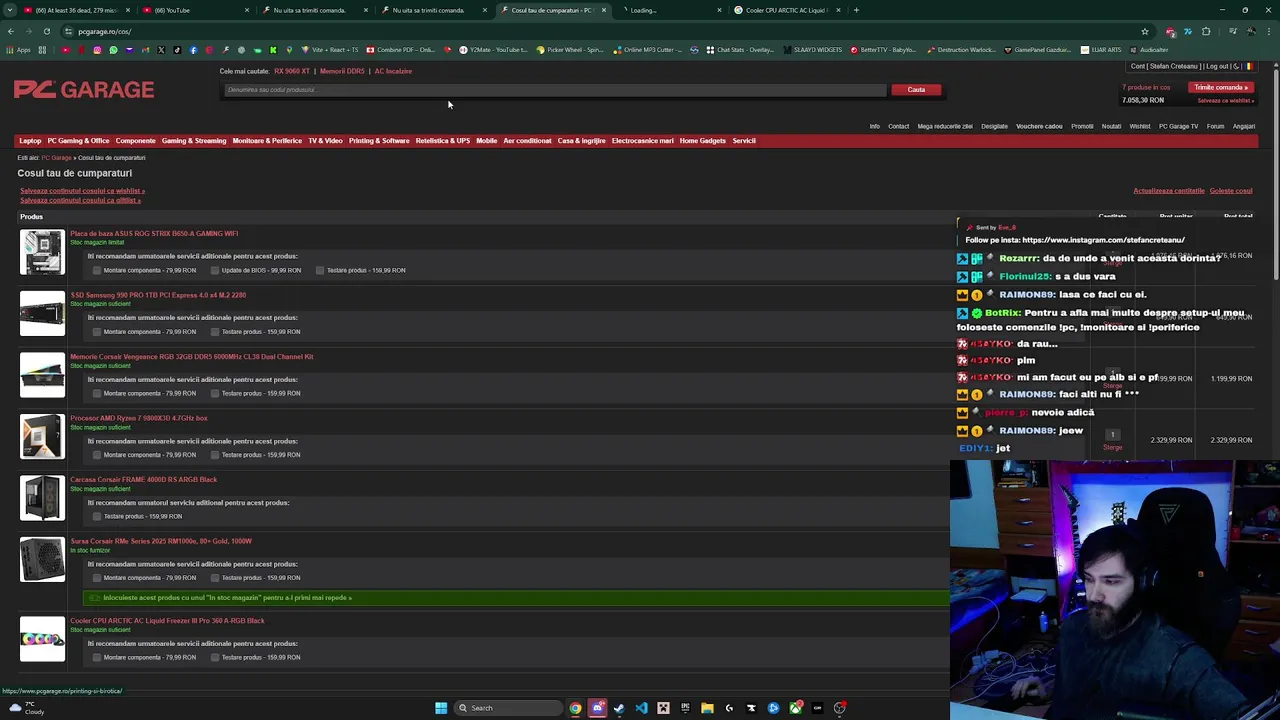Check Update de BIOS service option
The width and height of the screenshot is (1280, 720).
[x=215, y=270]
